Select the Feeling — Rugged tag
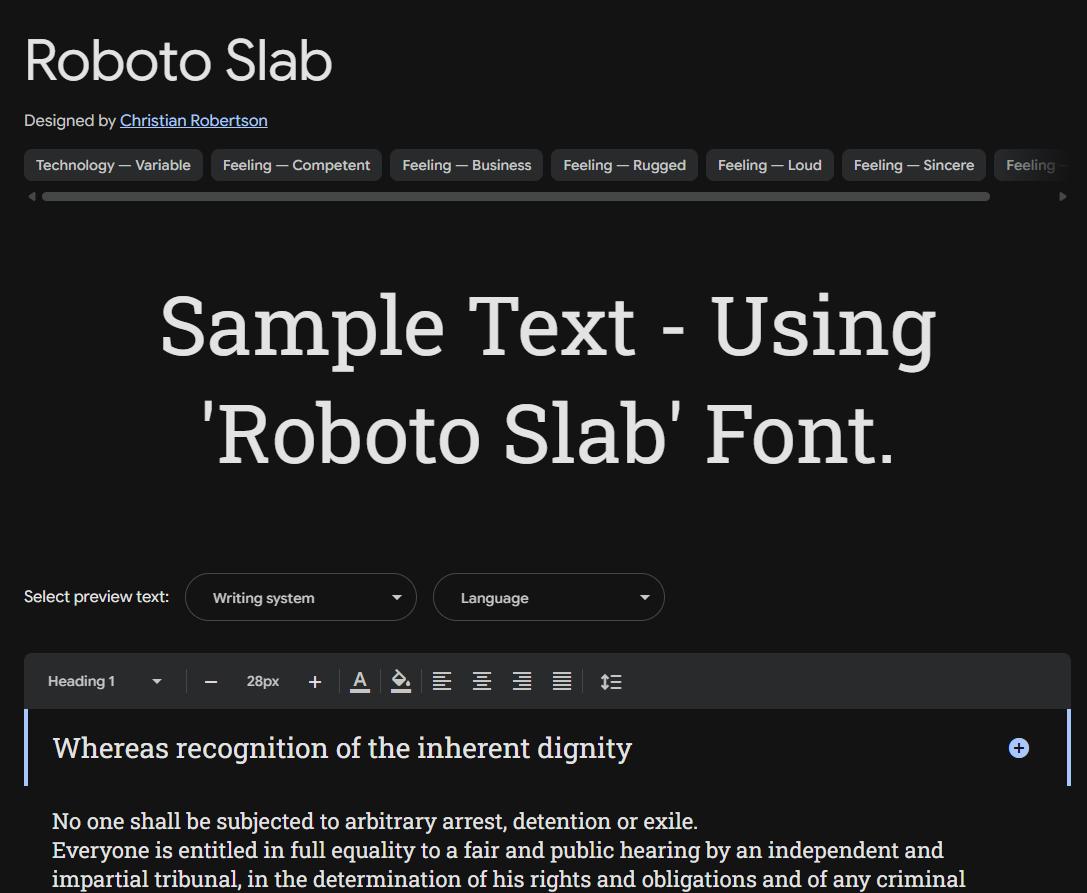 coord(625,165)
